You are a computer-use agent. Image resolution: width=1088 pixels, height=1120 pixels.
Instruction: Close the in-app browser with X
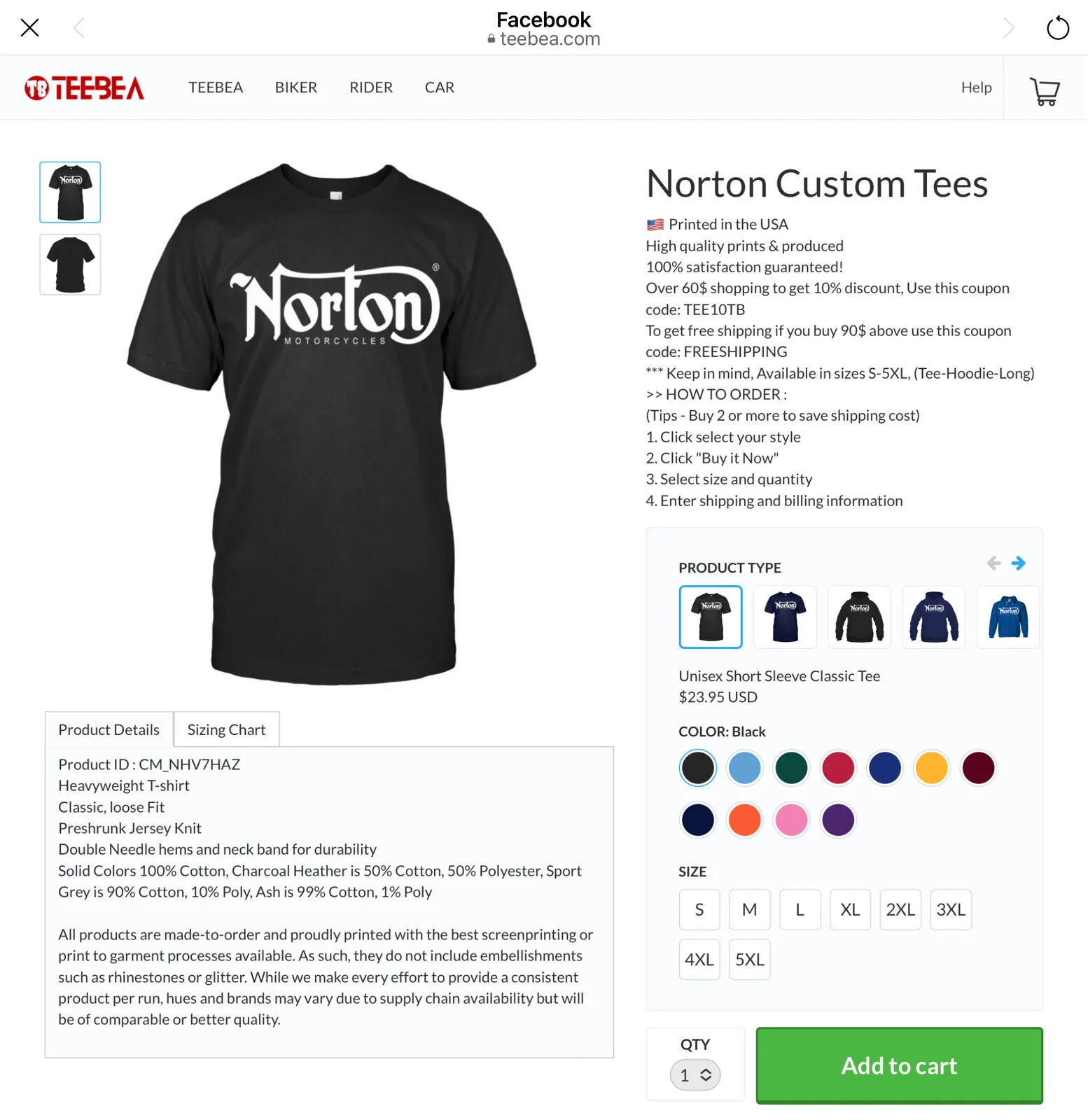(x=29, y=28)
